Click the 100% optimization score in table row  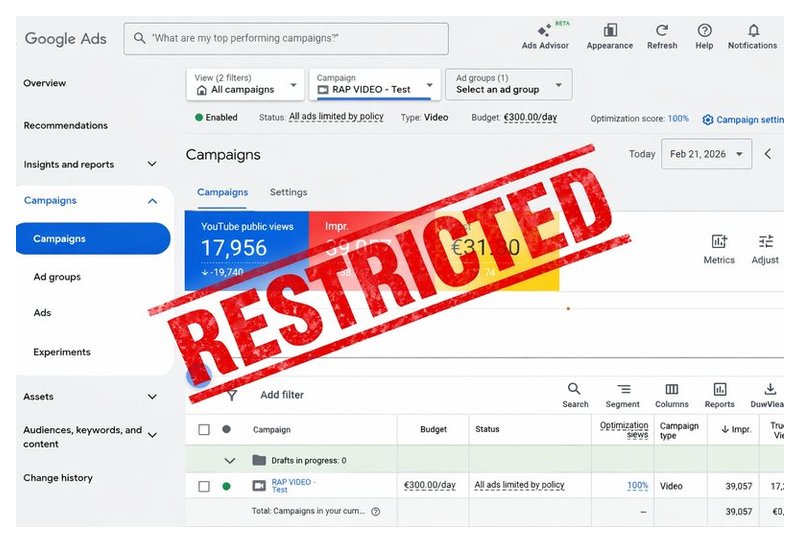point(637,485)
